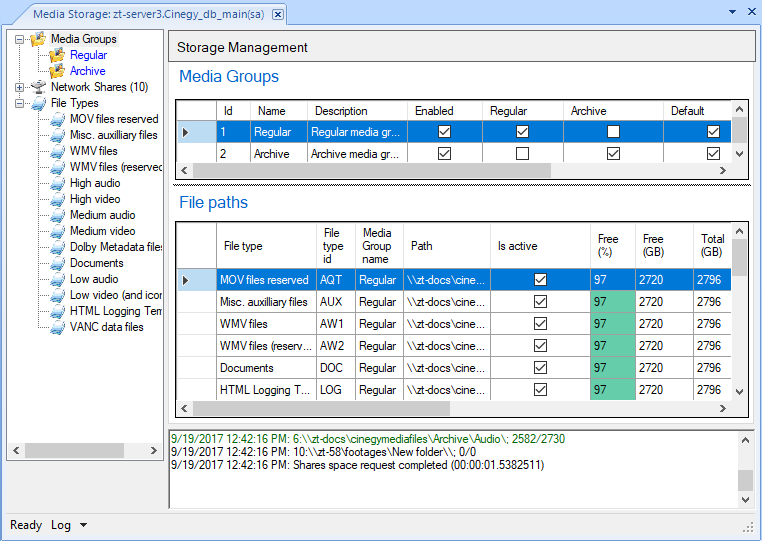Click the Dolby Metadata files tree icon
The height and width of the screenshot is (541, 762).
pyautogui.click(x=57, y=247)
